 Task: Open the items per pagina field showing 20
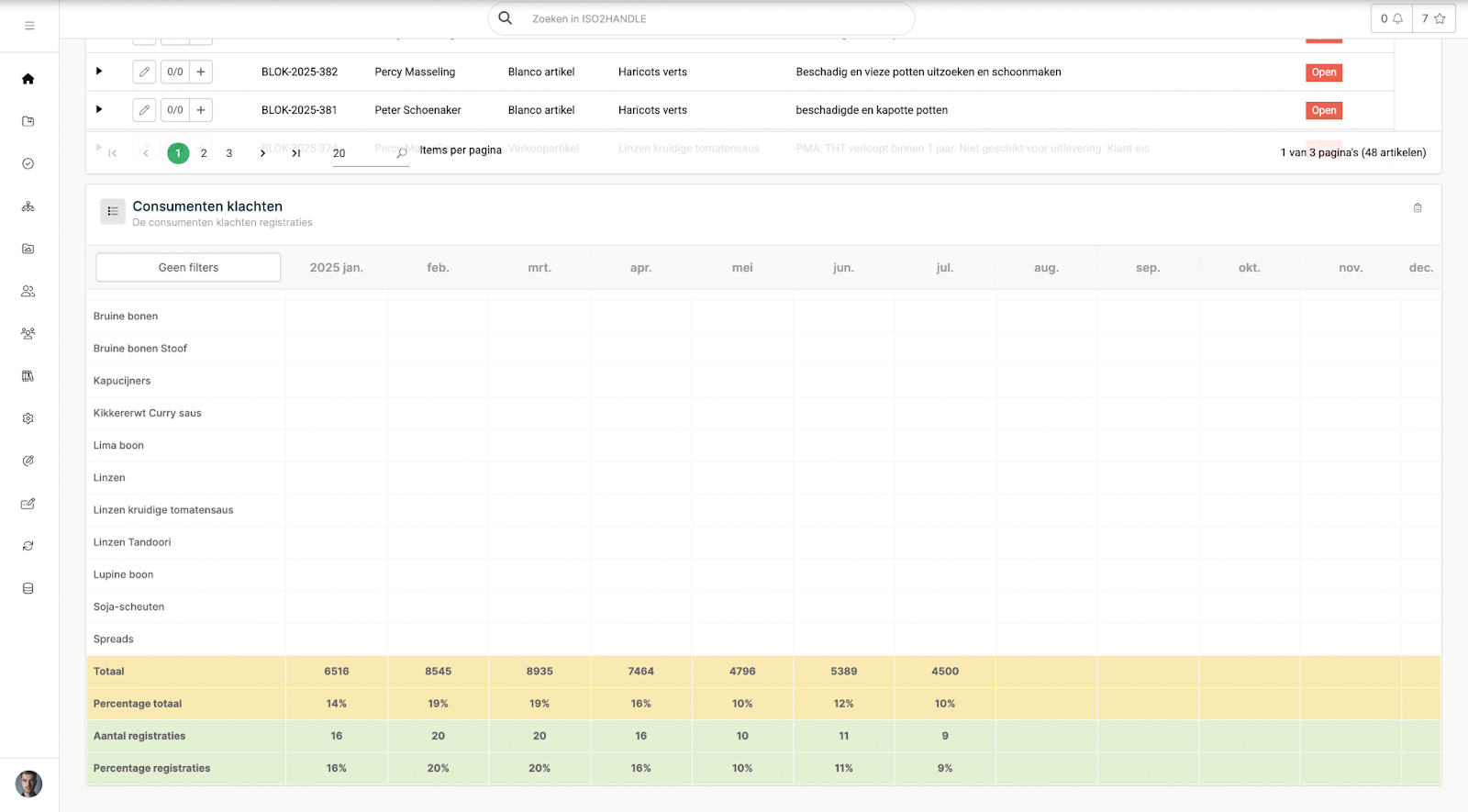point(370,153)
